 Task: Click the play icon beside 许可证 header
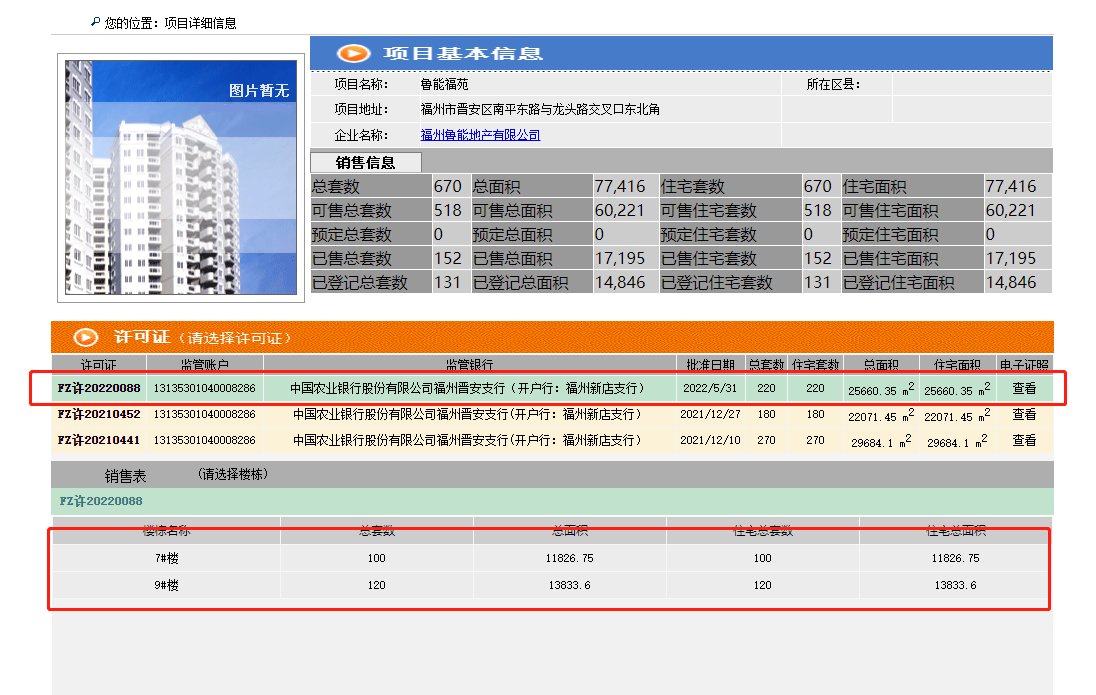85,337
